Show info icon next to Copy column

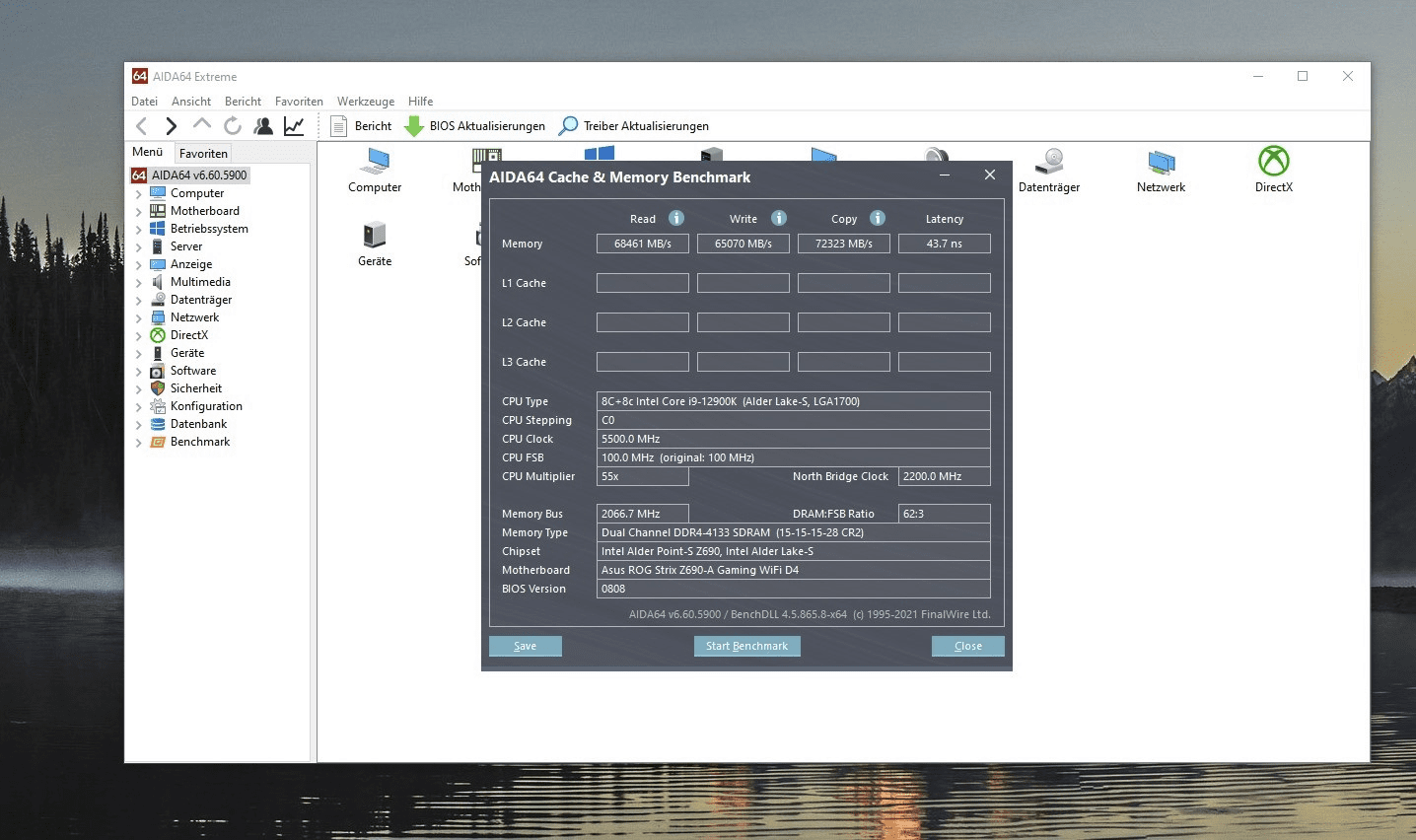(x=878, y=218)
